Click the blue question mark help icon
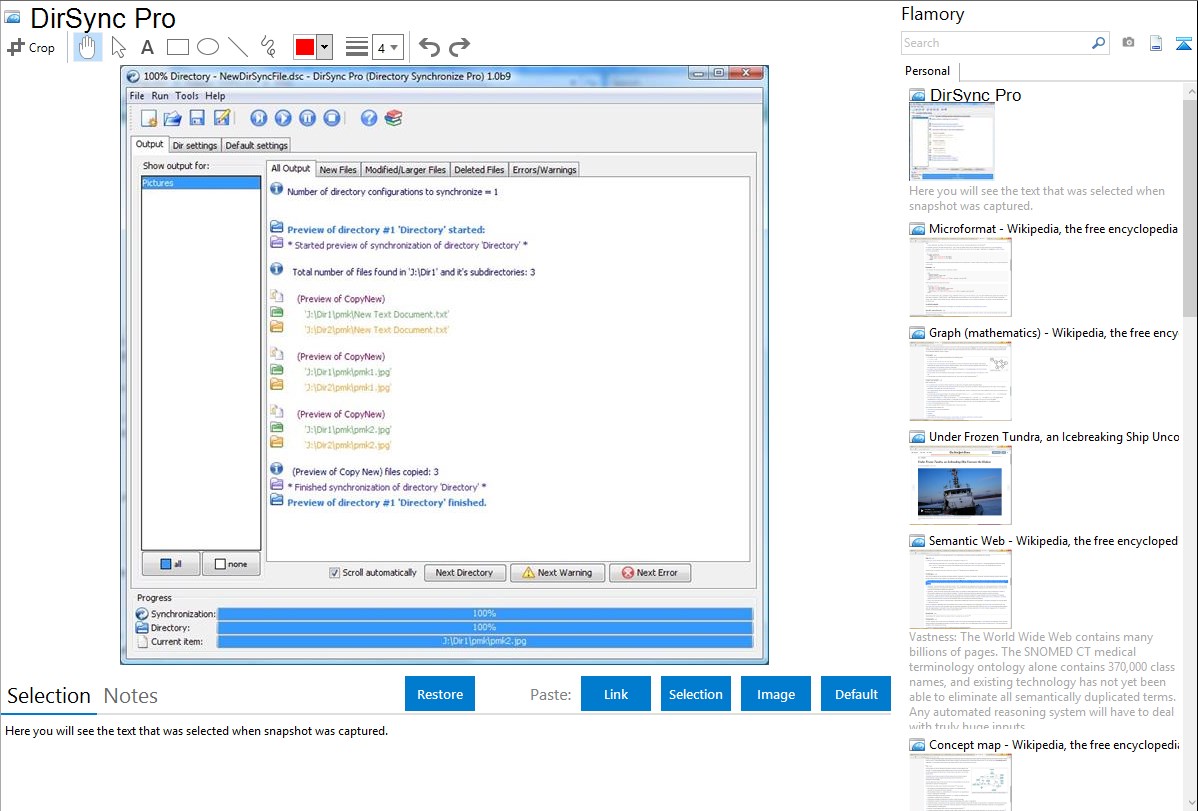1198x811 pixels. click(369, 118)
